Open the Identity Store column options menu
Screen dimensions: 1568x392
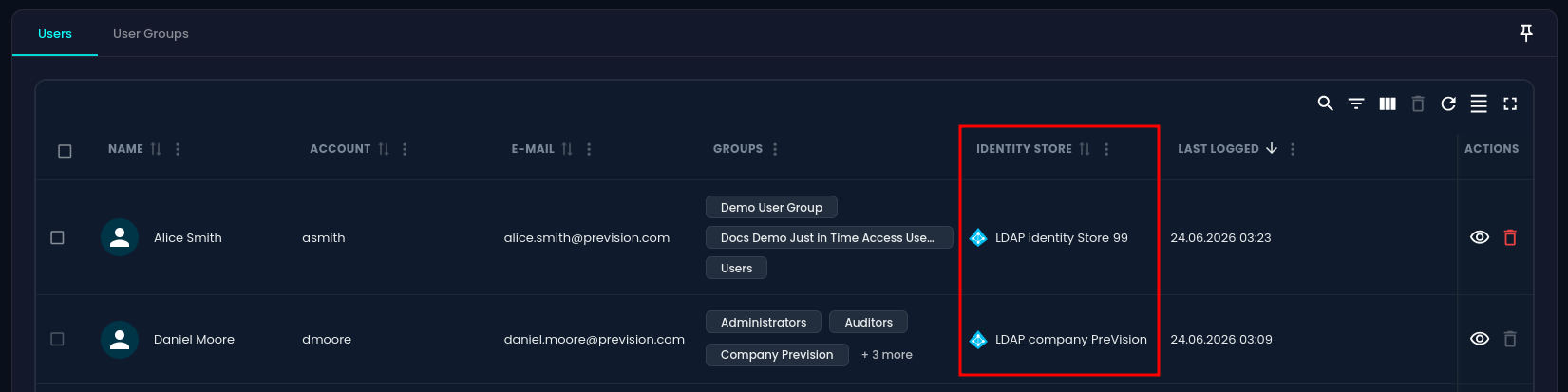click(1106, 149)
